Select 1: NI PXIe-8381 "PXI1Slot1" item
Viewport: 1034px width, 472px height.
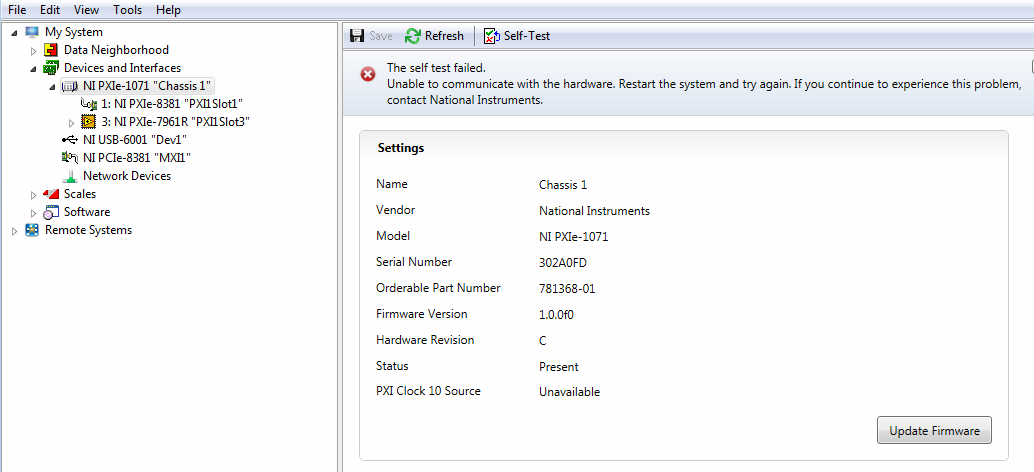pos(173,104)
